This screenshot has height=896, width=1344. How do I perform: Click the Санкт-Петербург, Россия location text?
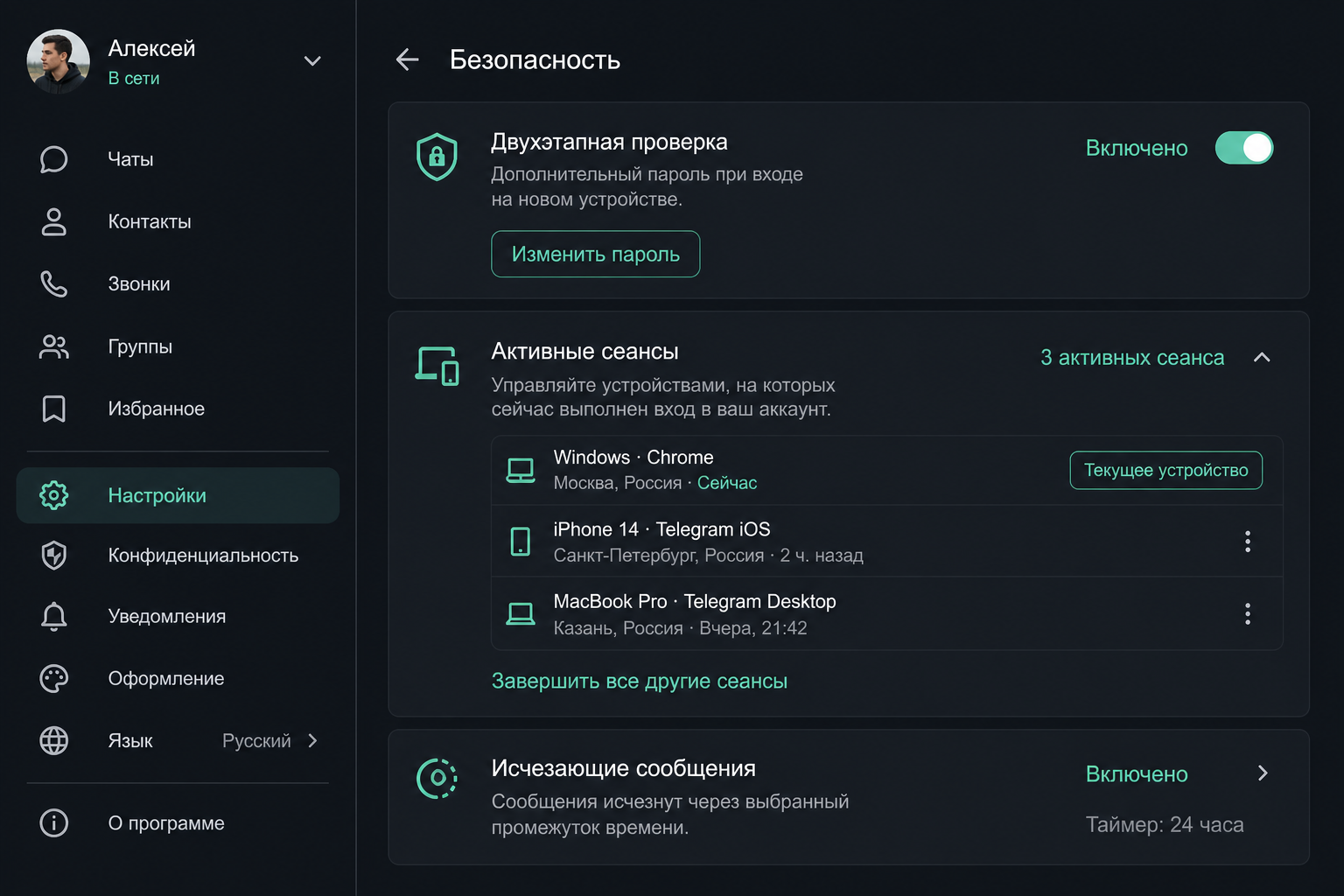(x=659, y=556)
